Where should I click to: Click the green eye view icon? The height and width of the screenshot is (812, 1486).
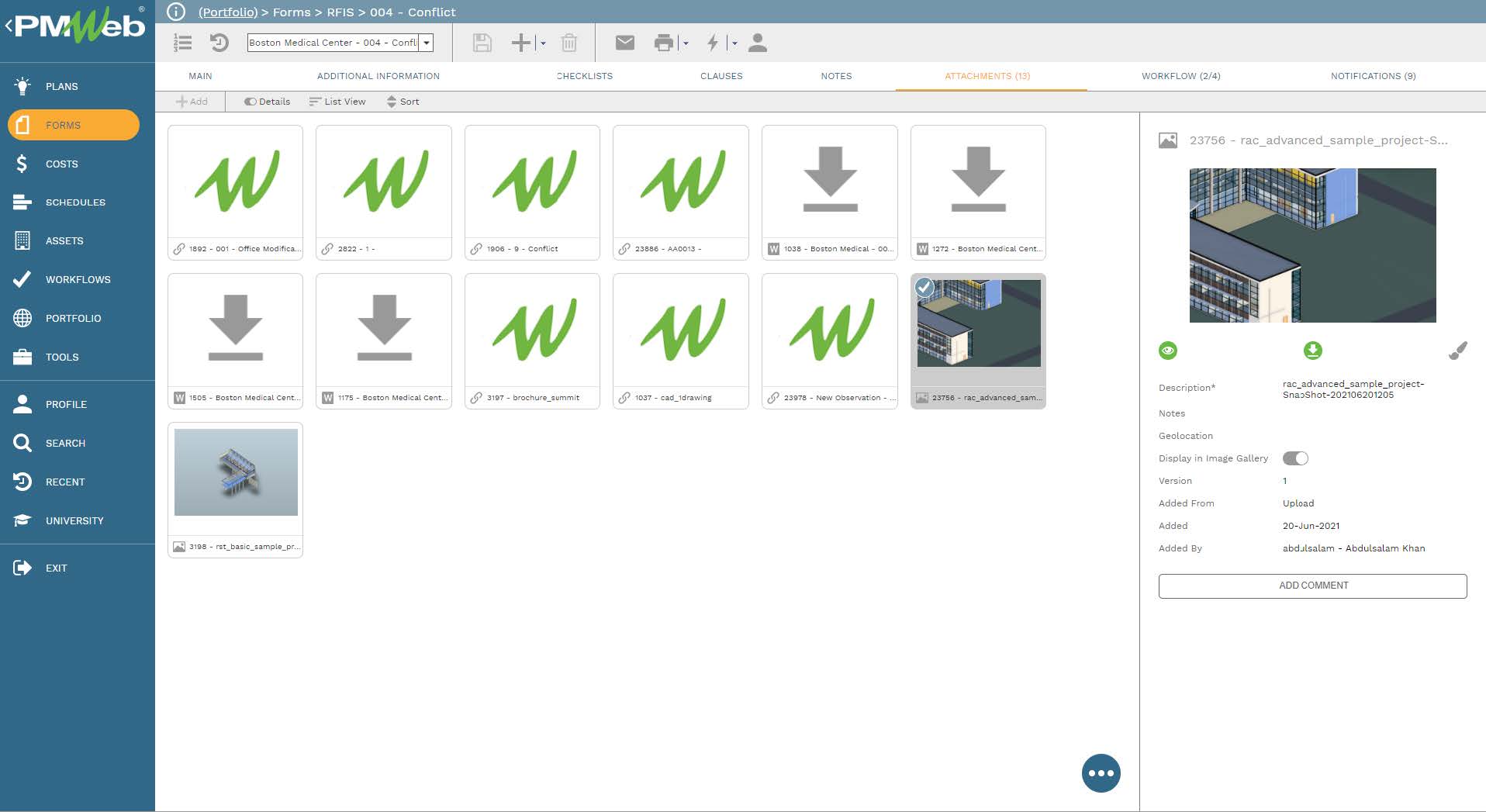coord(1168,351)
